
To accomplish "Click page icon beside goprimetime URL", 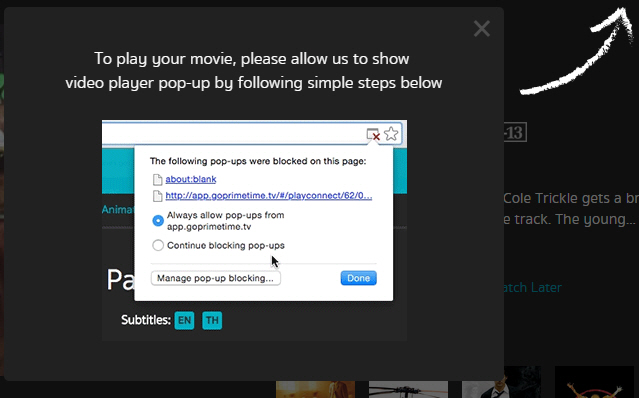I will [x=157, y=196].
